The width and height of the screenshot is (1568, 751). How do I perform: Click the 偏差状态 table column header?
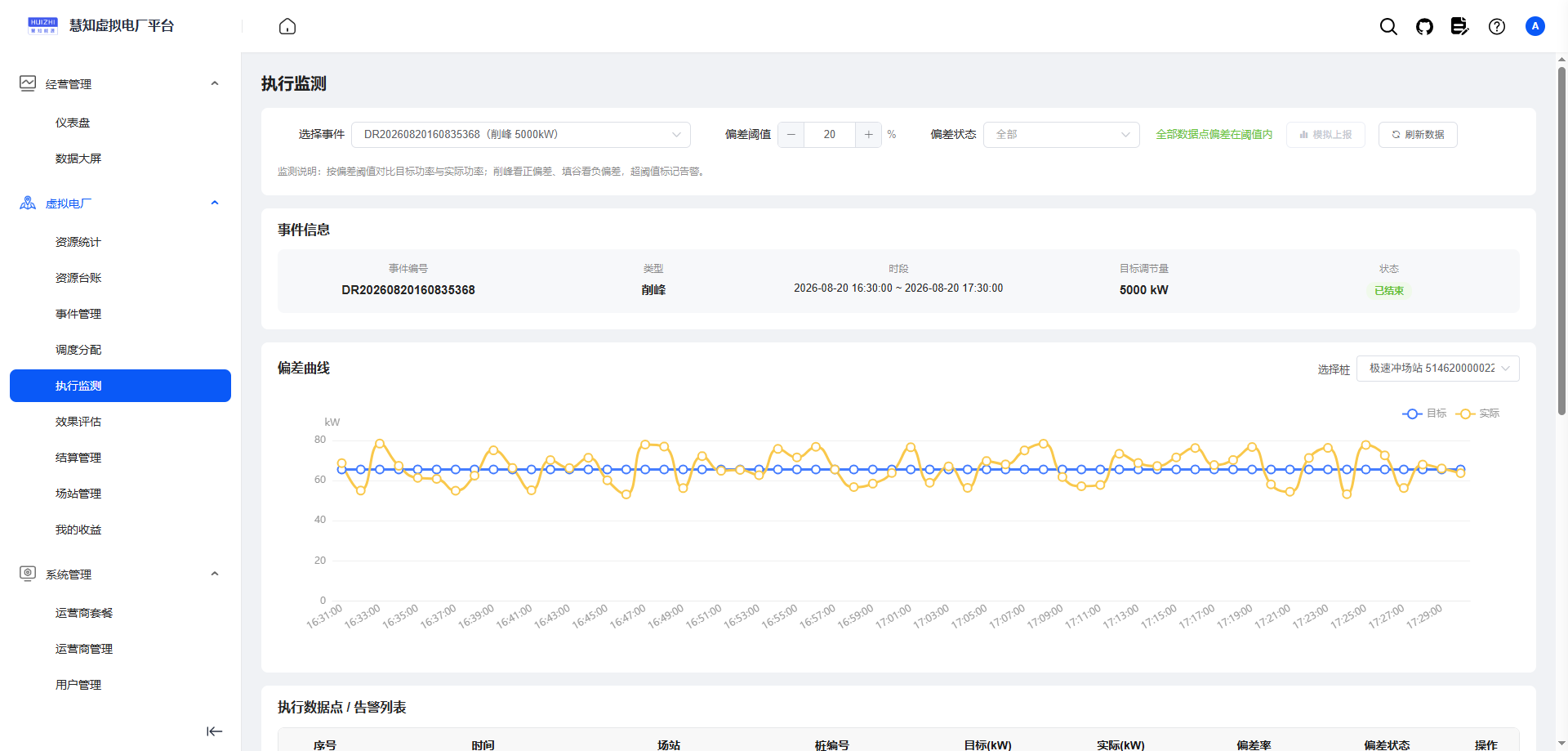click(1387, 745)
